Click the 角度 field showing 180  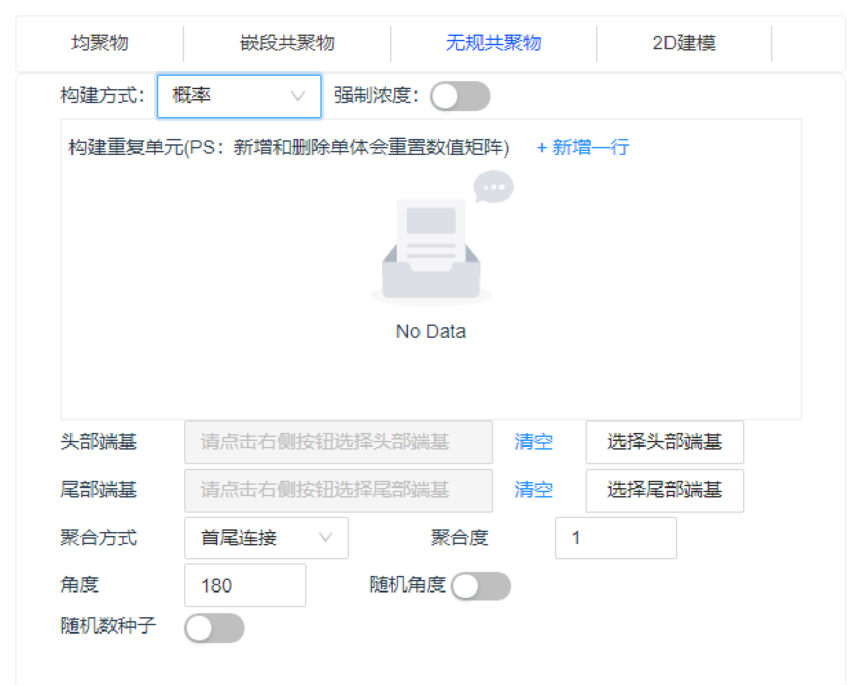(x=244, y=585)
